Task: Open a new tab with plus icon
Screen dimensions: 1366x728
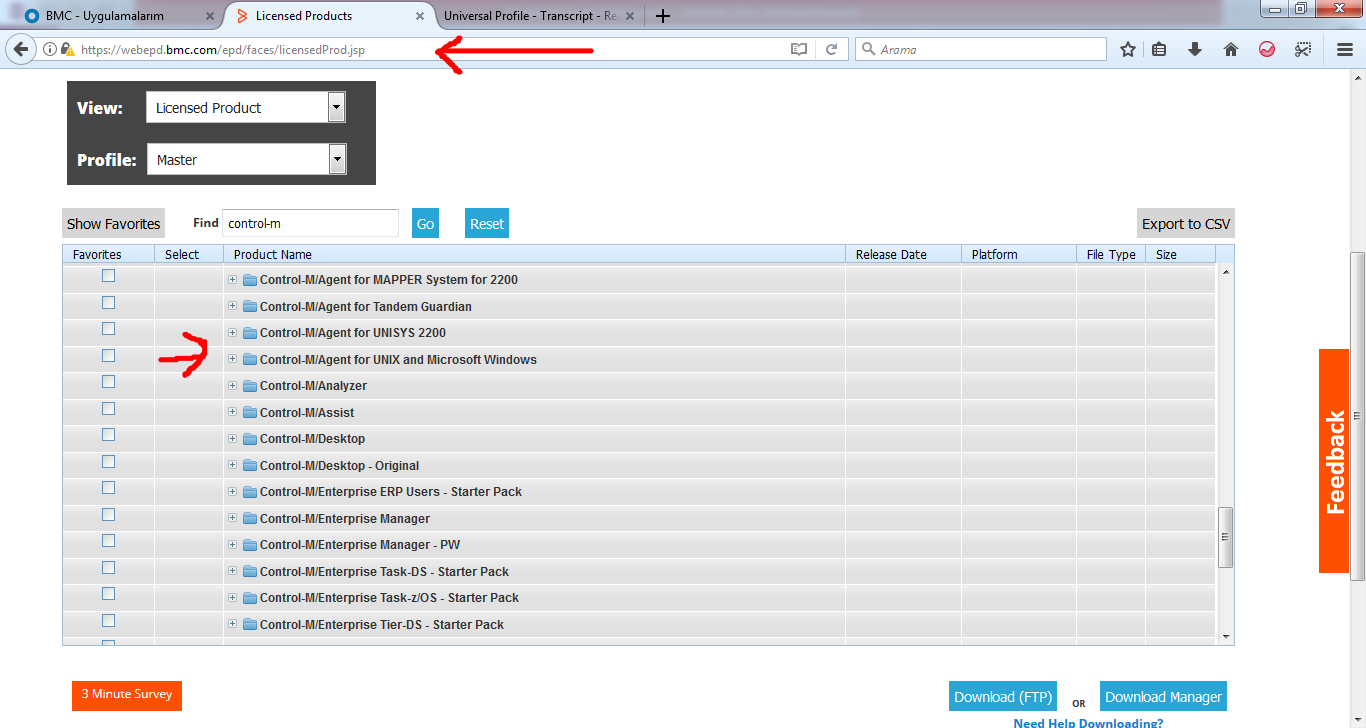Action: point(662,16)
